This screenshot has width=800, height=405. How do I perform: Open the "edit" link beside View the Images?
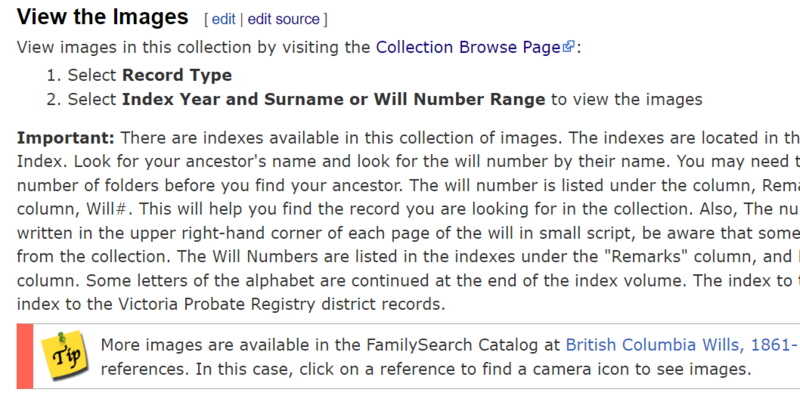[x=223, y=19]
